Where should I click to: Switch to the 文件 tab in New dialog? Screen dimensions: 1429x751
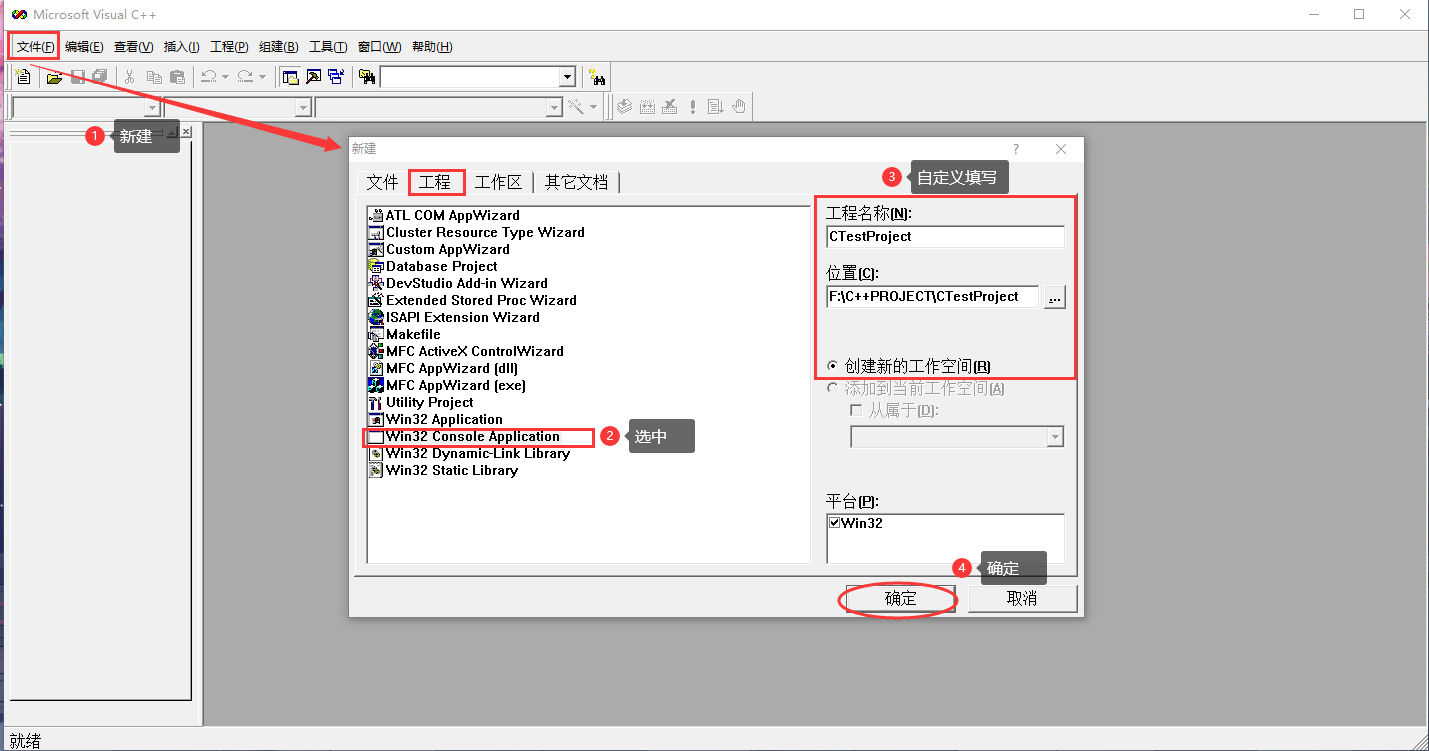click(382, 182)
